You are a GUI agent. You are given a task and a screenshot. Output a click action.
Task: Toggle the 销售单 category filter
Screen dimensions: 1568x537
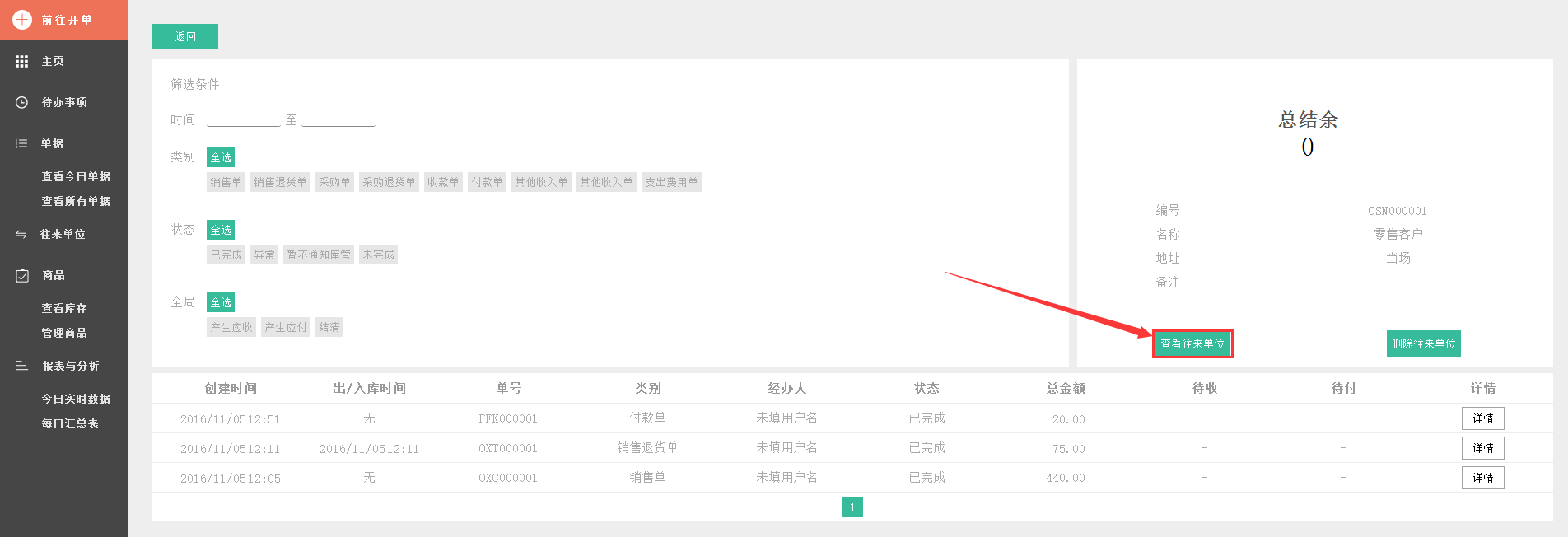tap(226, 182)
